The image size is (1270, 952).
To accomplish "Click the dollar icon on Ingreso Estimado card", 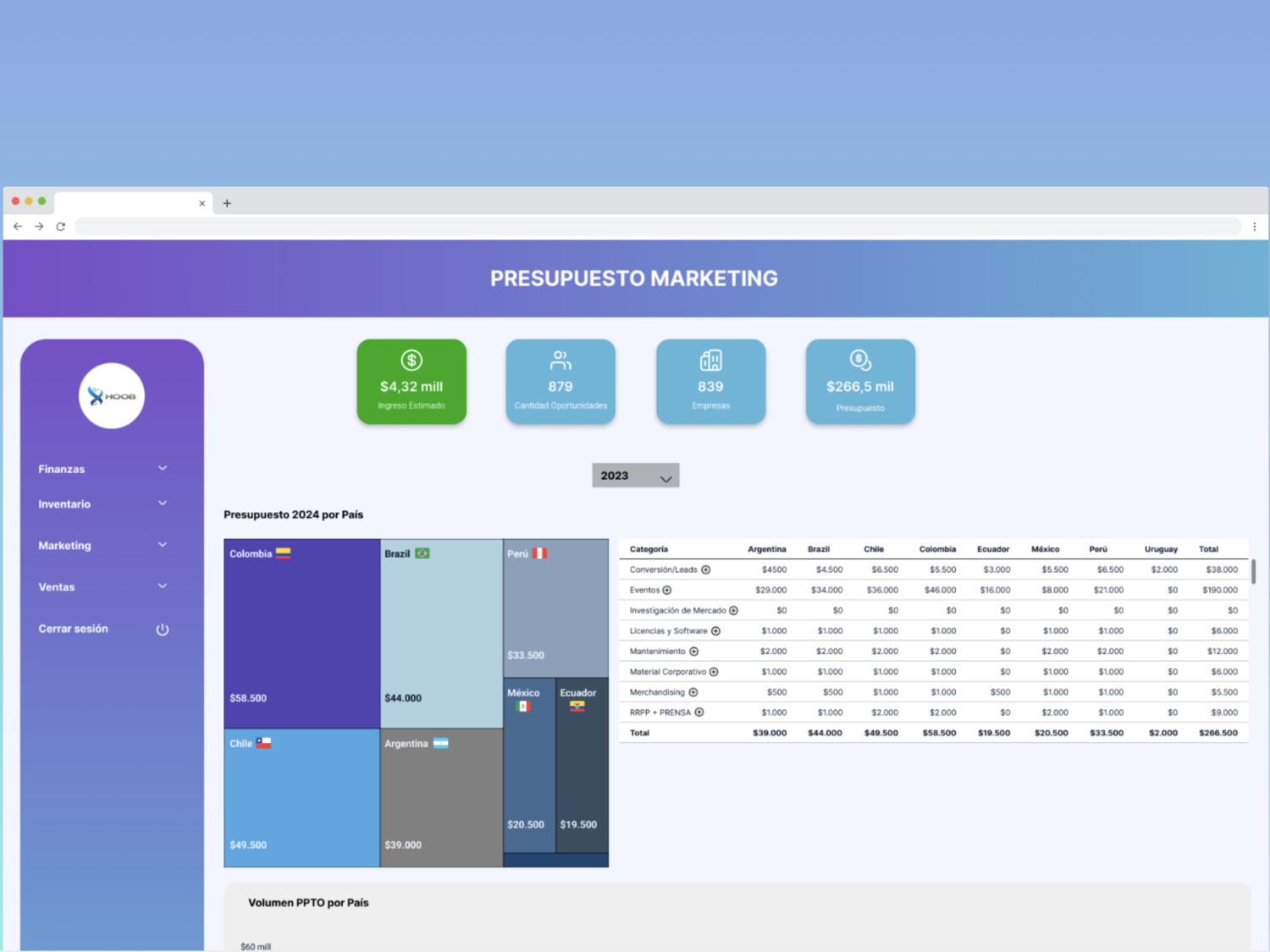I will (x=411, y=360).
